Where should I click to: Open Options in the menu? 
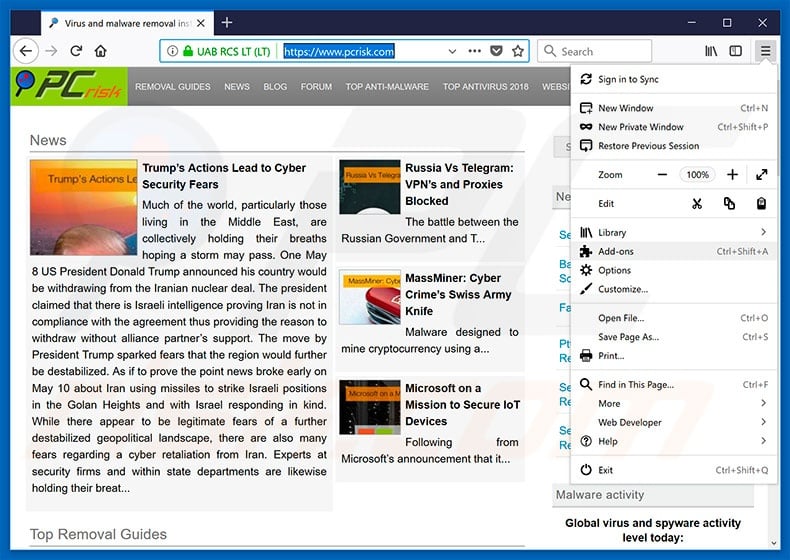coord(674,270)
